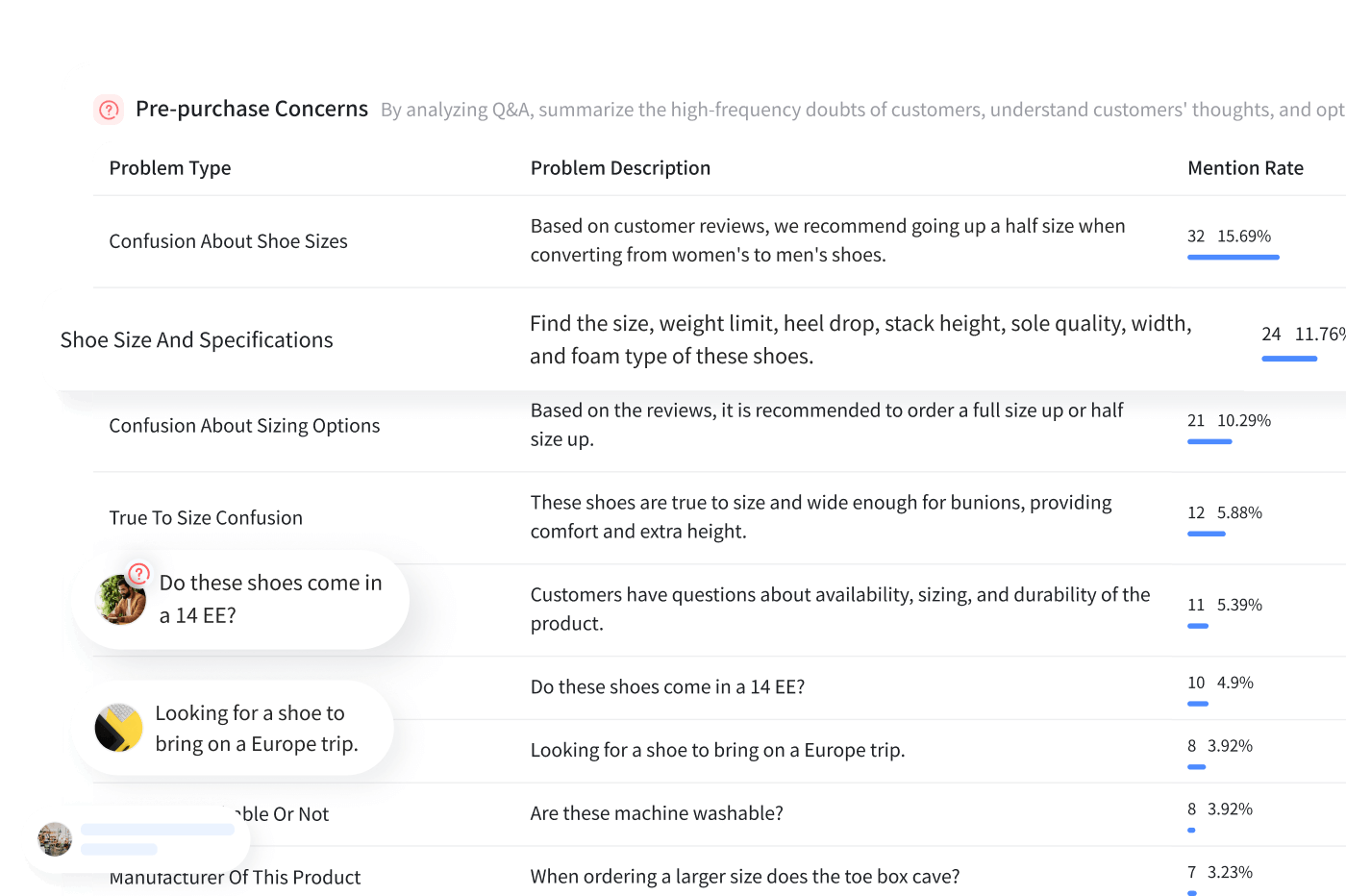Select the Shoe Size And Specifications row
1346x896 pixels.
[x=196, y=340]
